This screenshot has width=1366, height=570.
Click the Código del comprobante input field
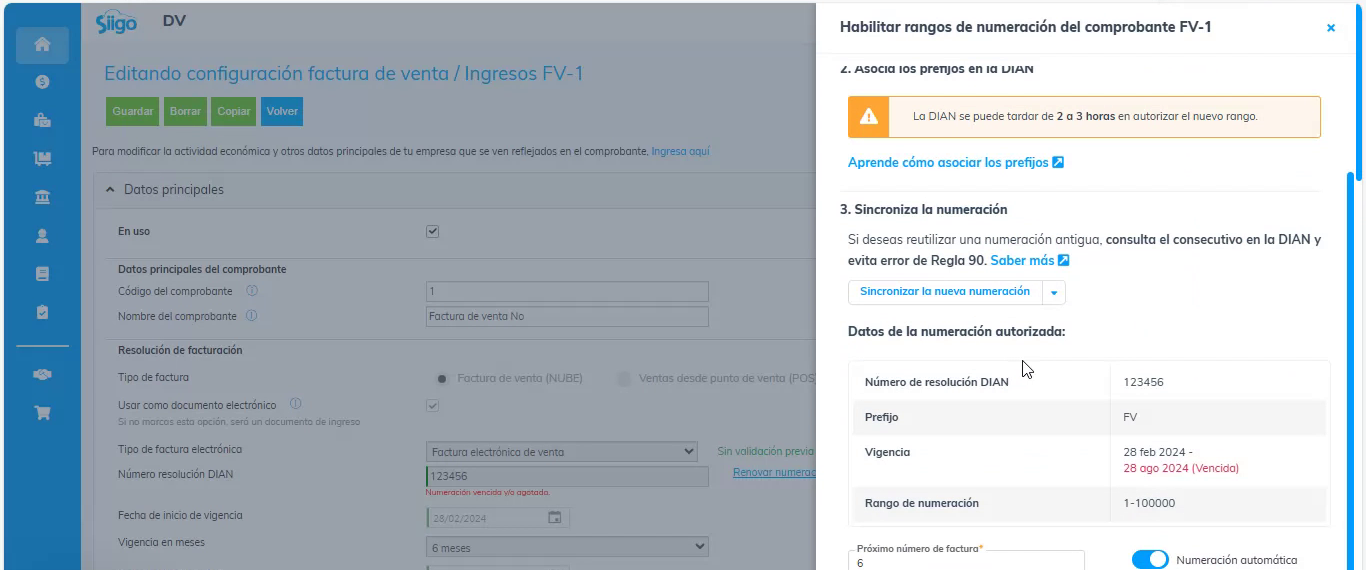567,291
